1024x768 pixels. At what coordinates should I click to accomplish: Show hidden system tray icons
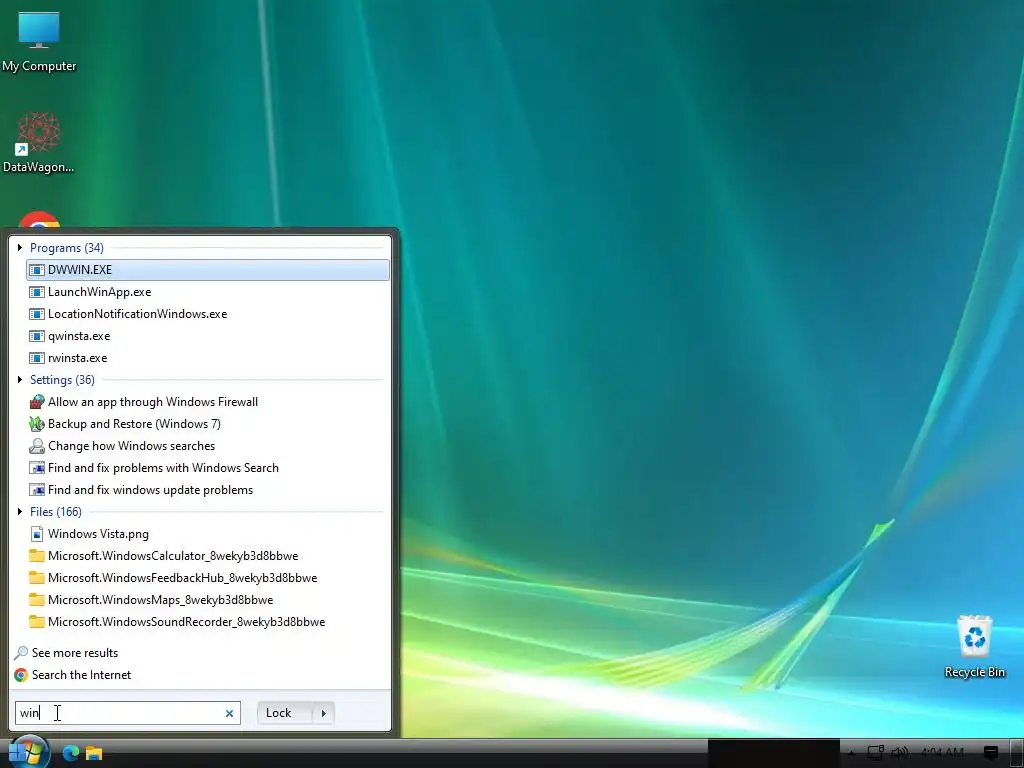click(x=852, y=753)
